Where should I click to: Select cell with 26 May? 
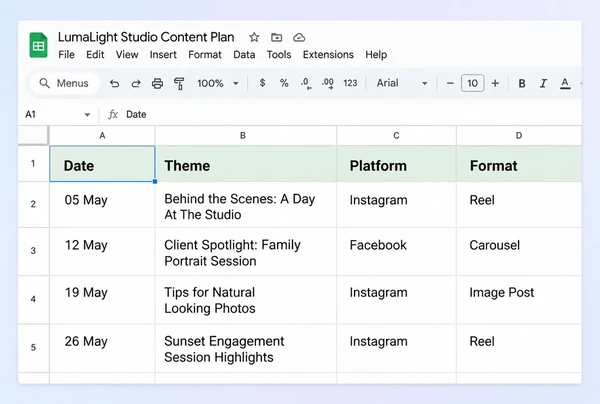click(102, 348)
